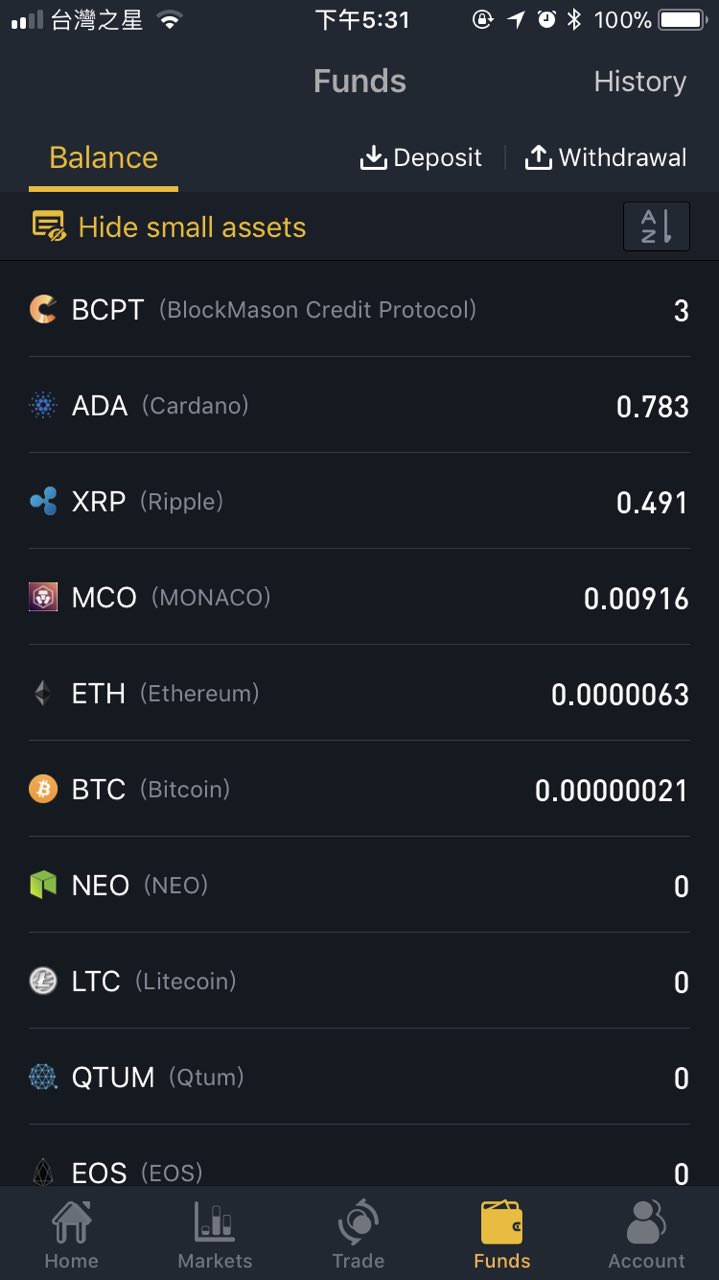Viewport: 719px width, 1280px height.
Task: Go to the Trade screen
Action: tap(358, 1223)
